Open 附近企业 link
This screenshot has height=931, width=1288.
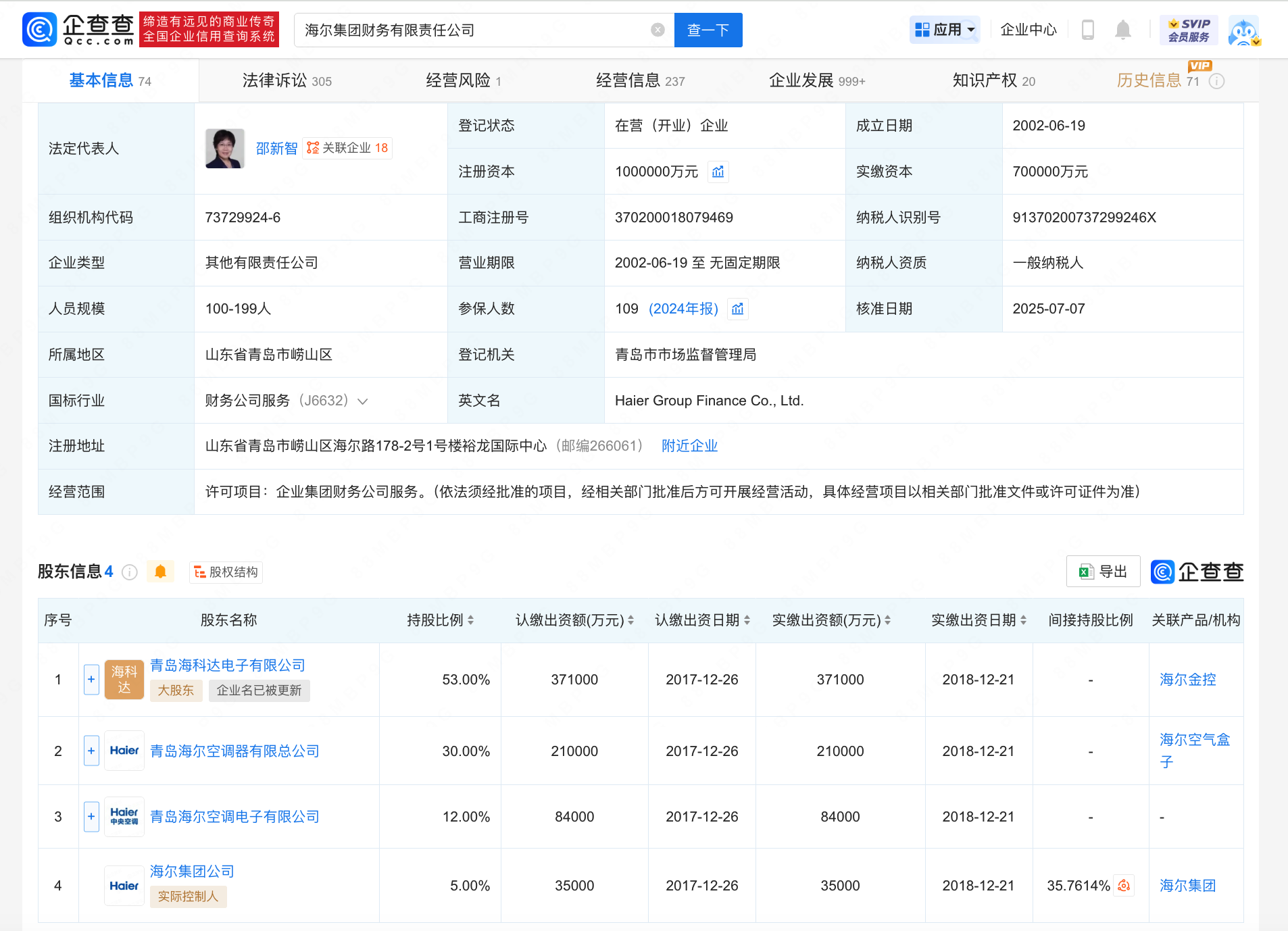(689, 446)
